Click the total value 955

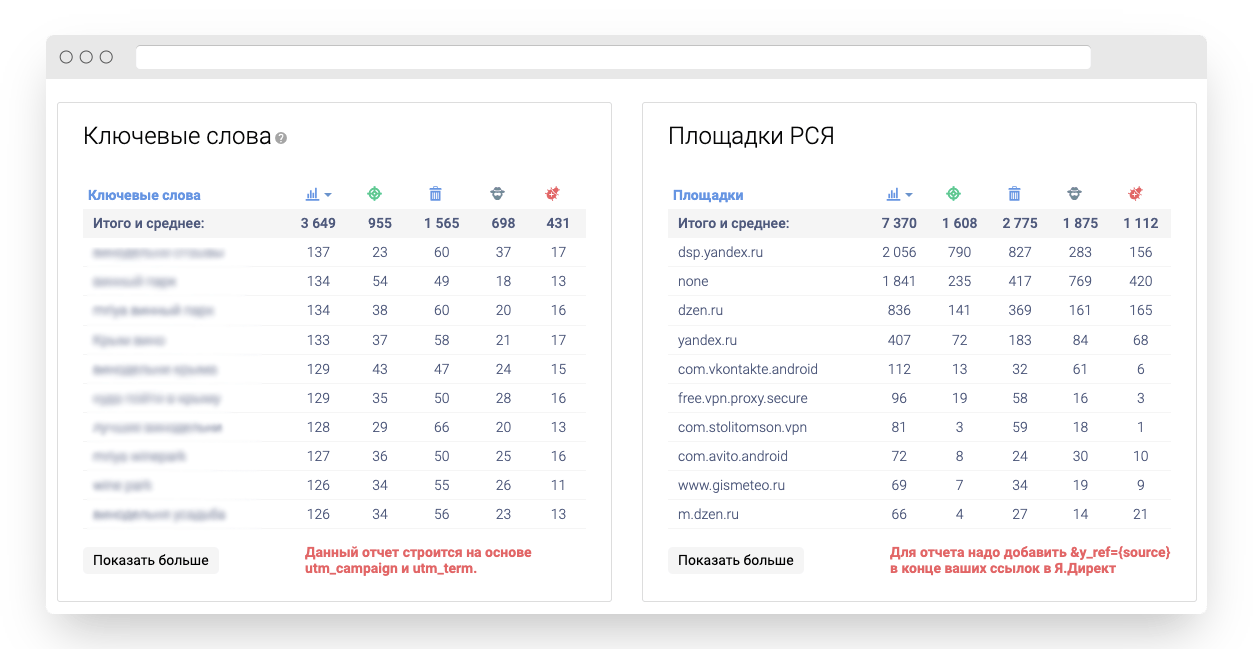tap(380, 223)
